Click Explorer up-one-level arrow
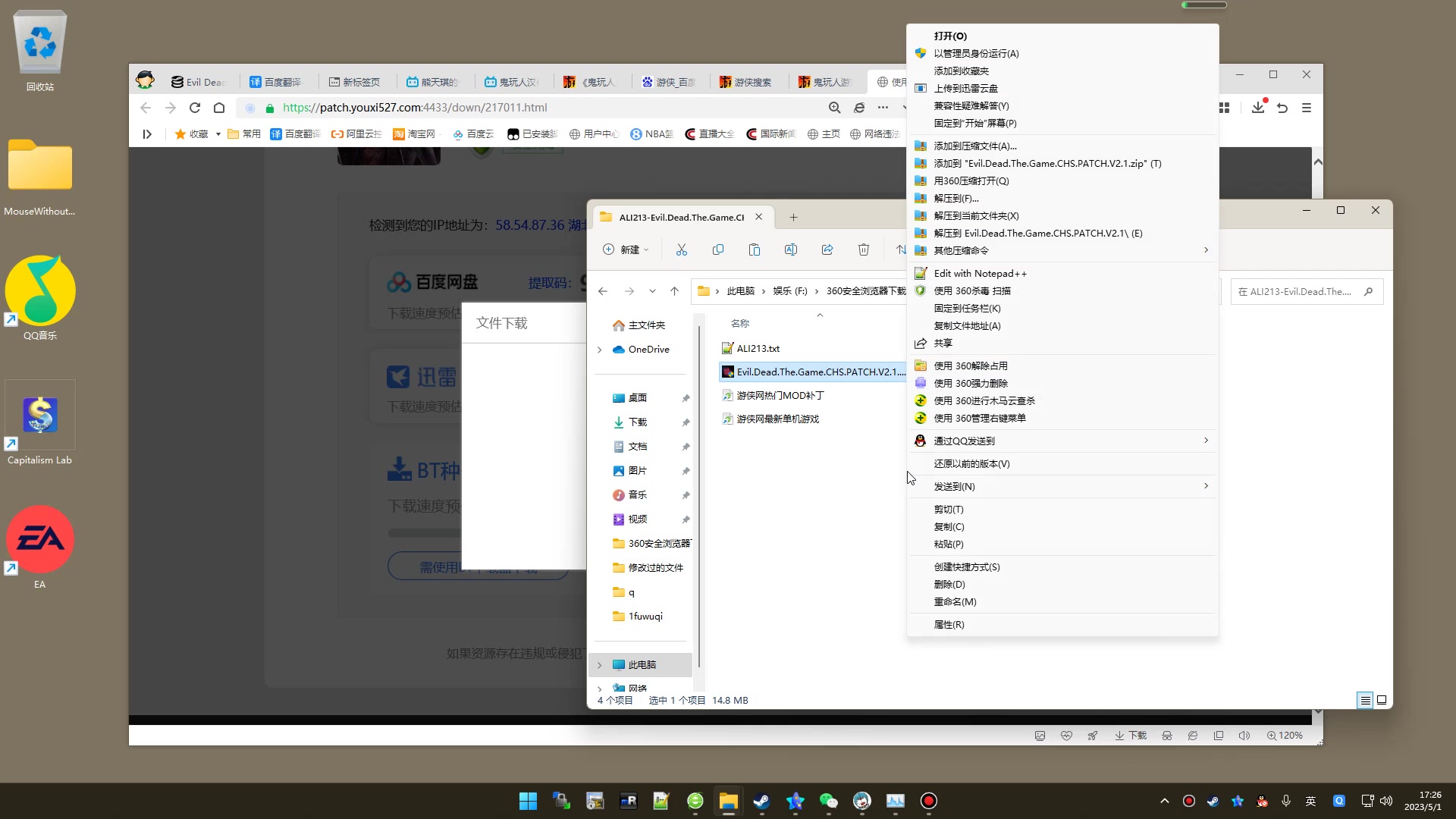 [674, 291]
